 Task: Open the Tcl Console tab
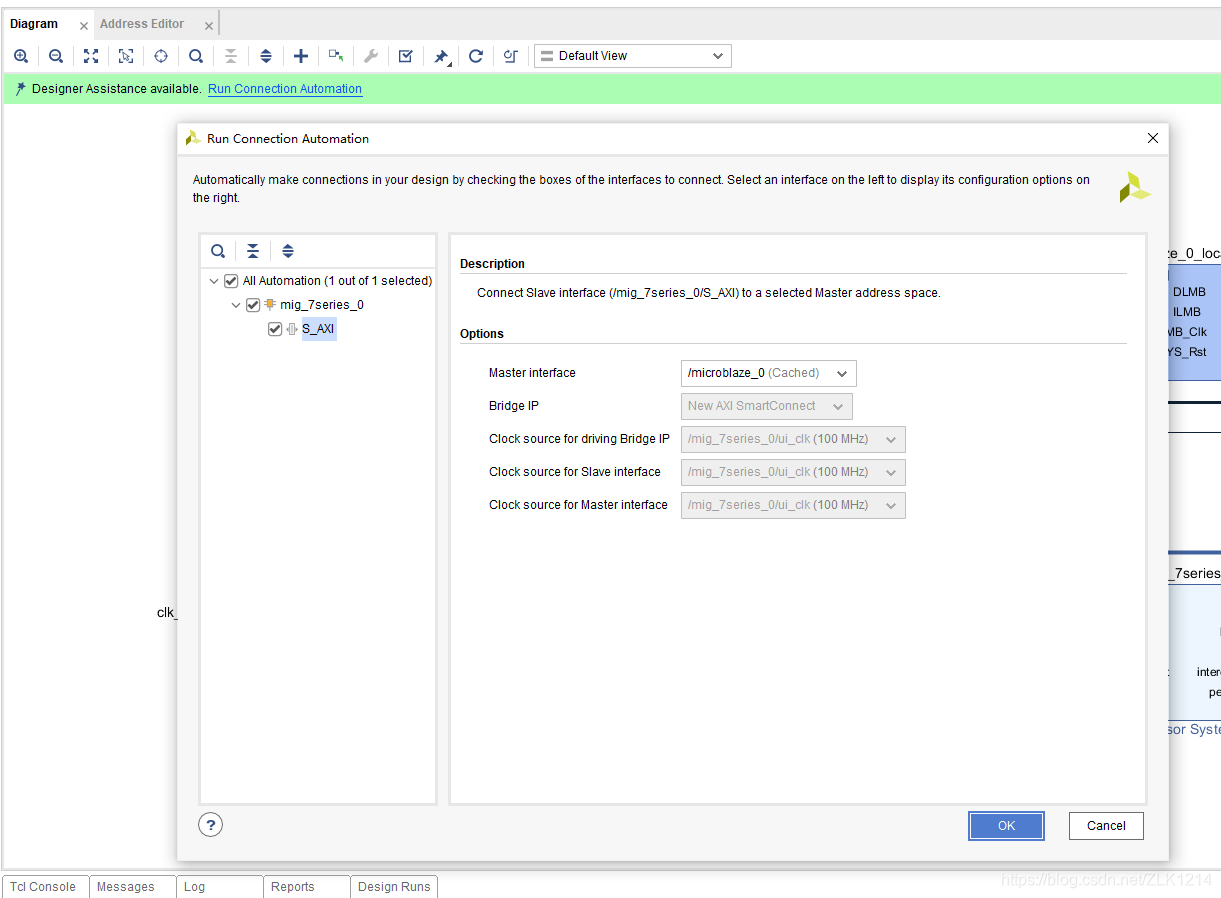(43, 887)
